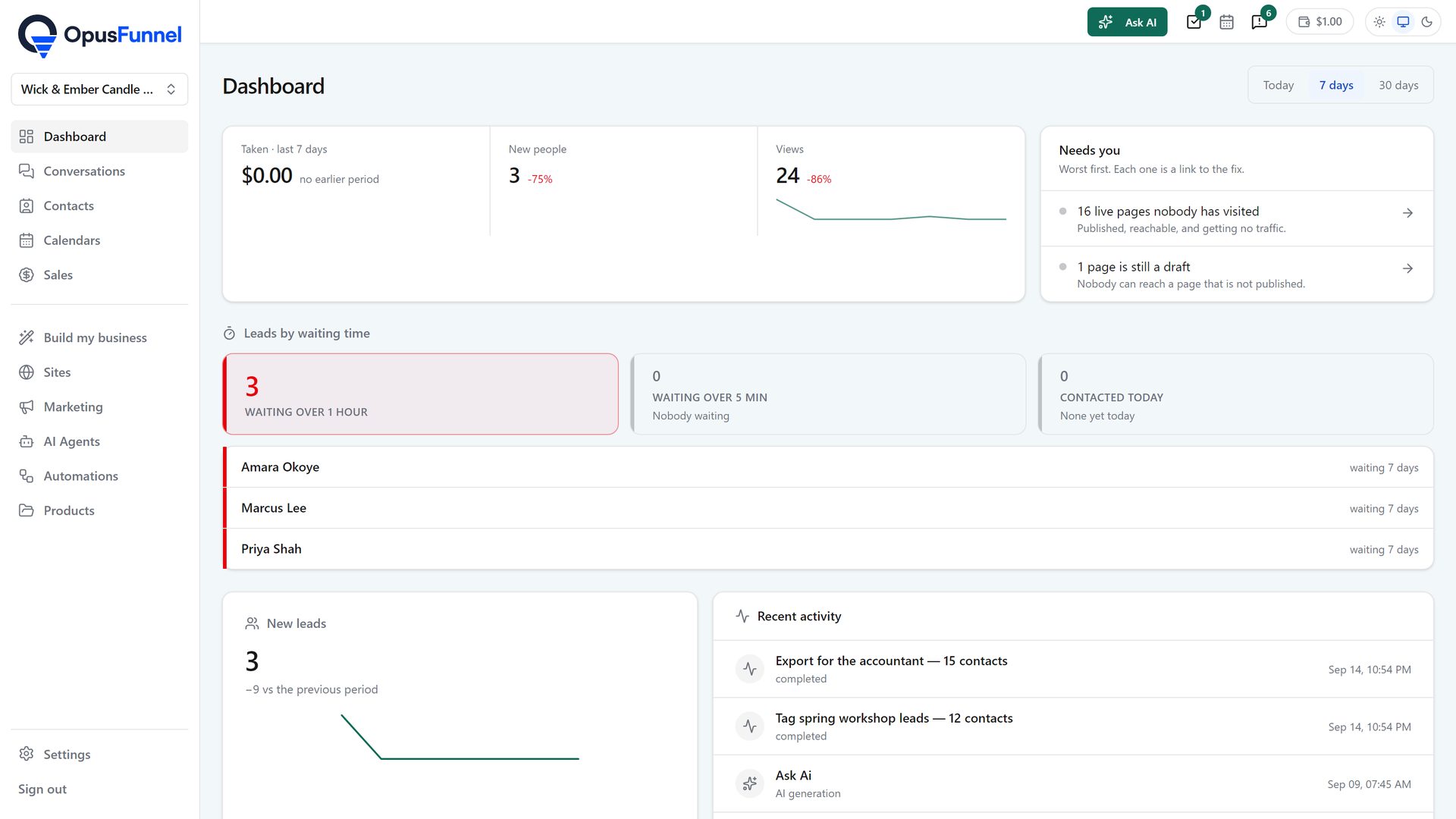Click the Settings gear icon
Image resolution: width=1456 pixels, height=819 pixels.
(x=27, y=754)
